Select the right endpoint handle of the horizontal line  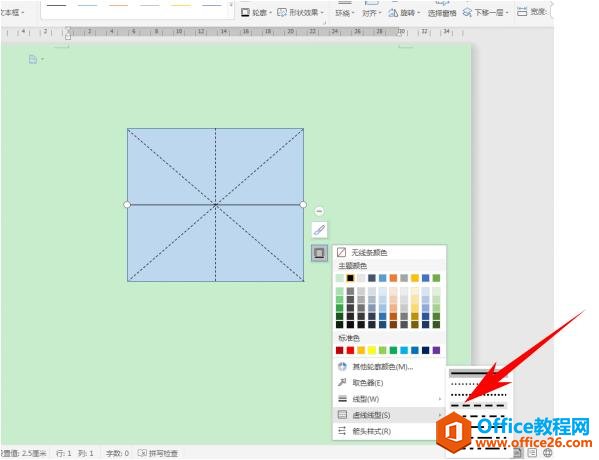click(303, 205)
